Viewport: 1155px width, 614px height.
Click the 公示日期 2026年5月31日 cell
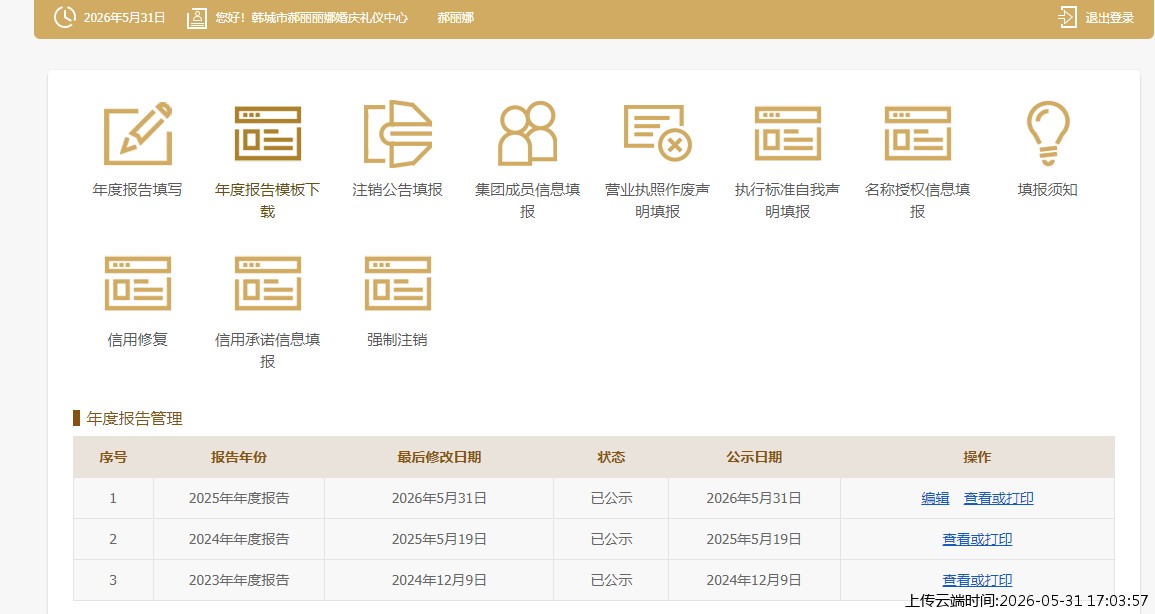click(754, 498)
